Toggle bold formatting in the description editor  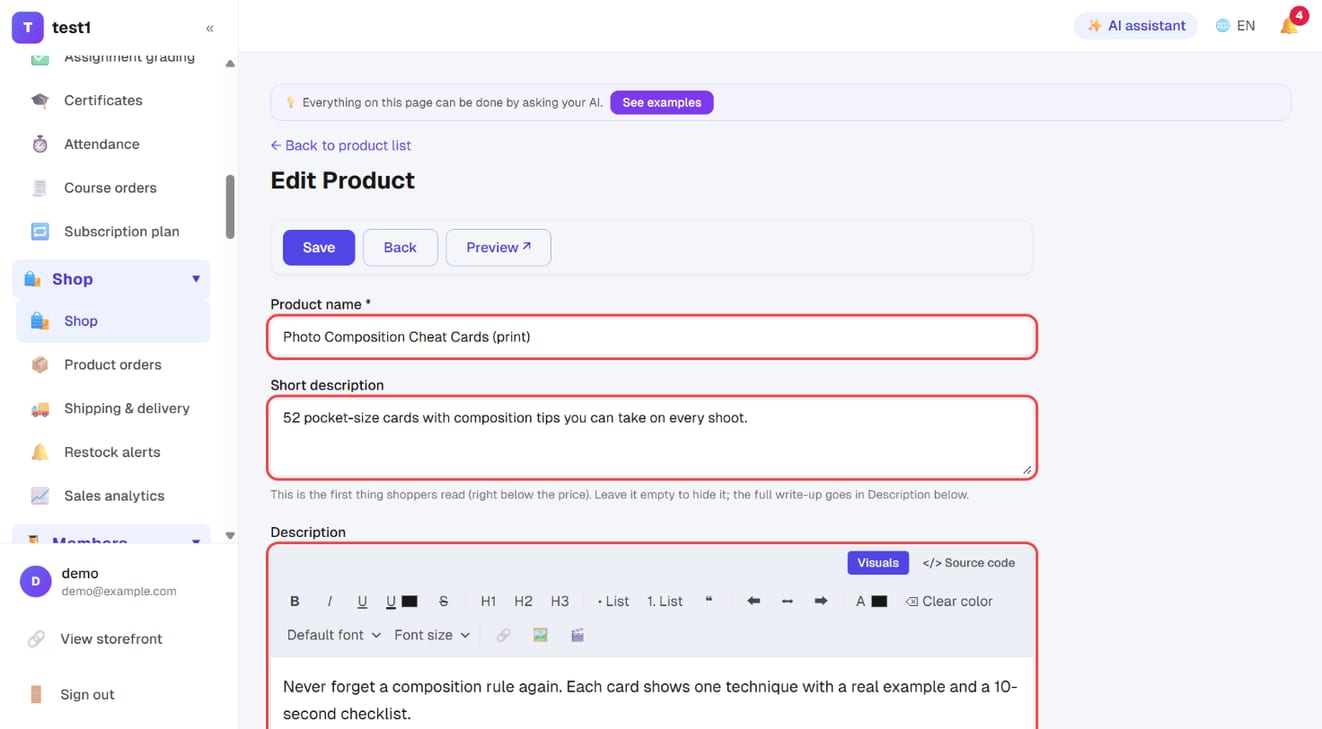tap(295, 601)
